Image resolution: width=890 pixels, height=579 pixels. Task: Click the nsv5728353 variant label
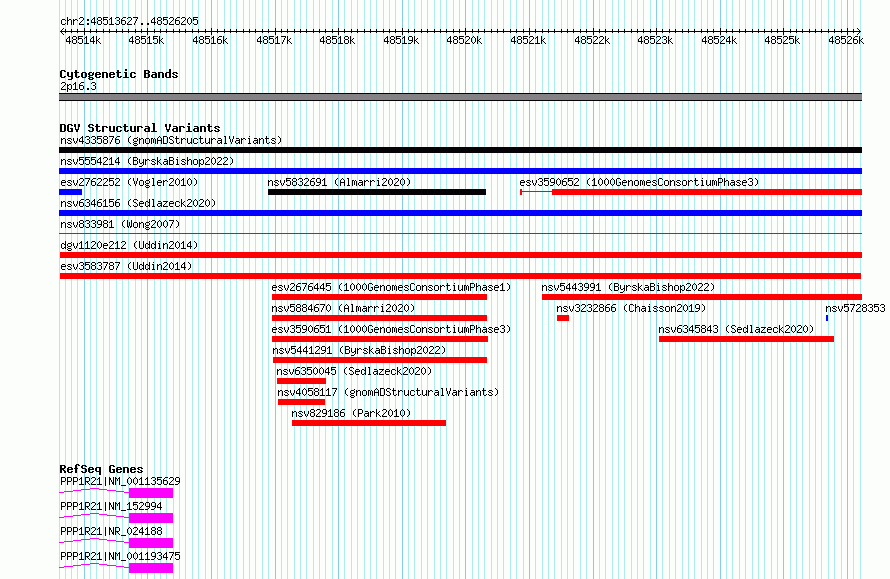point(855,308)
